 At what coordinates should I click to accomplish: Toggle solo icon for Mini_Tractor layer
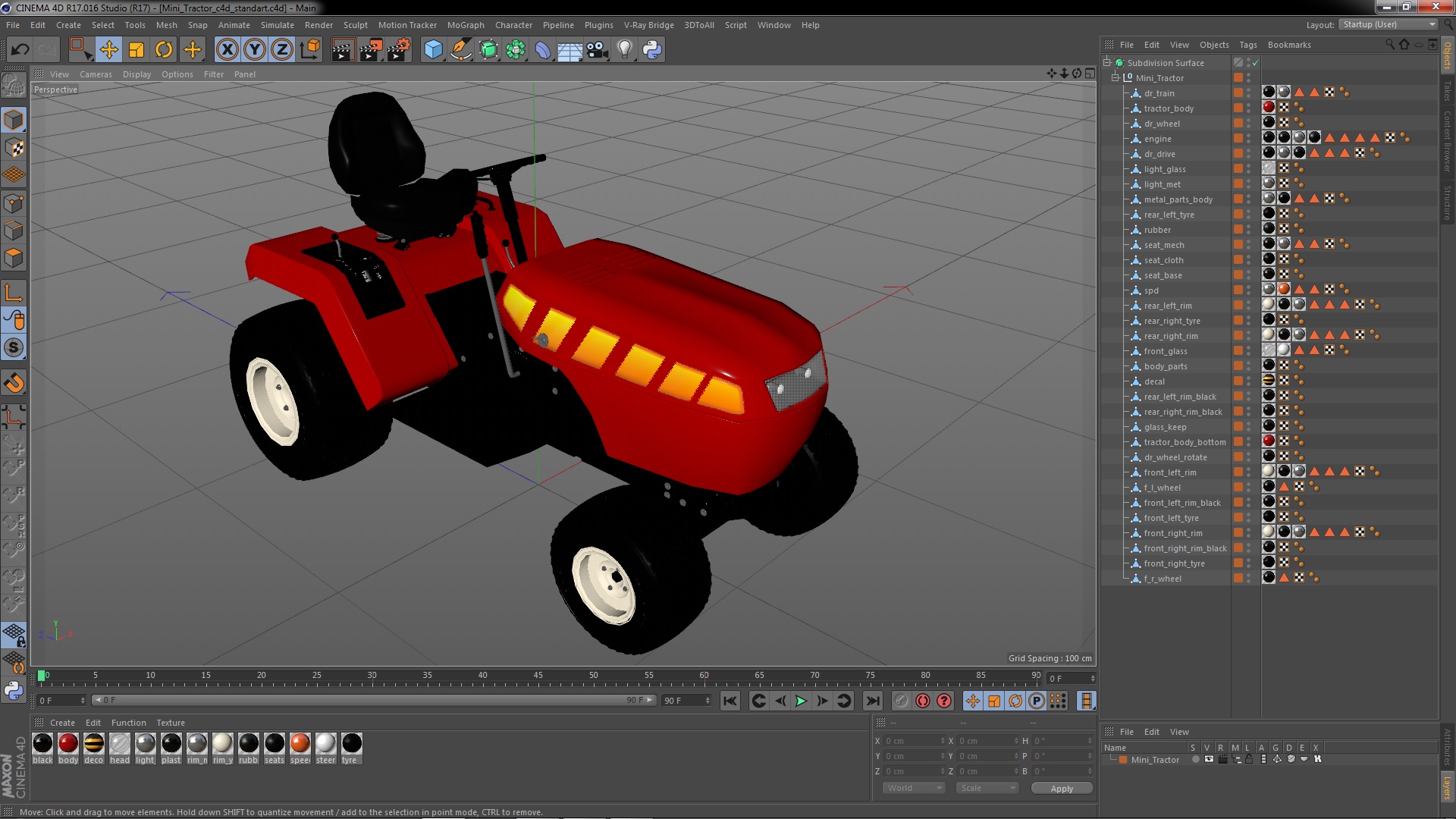tap(1195, 759)
